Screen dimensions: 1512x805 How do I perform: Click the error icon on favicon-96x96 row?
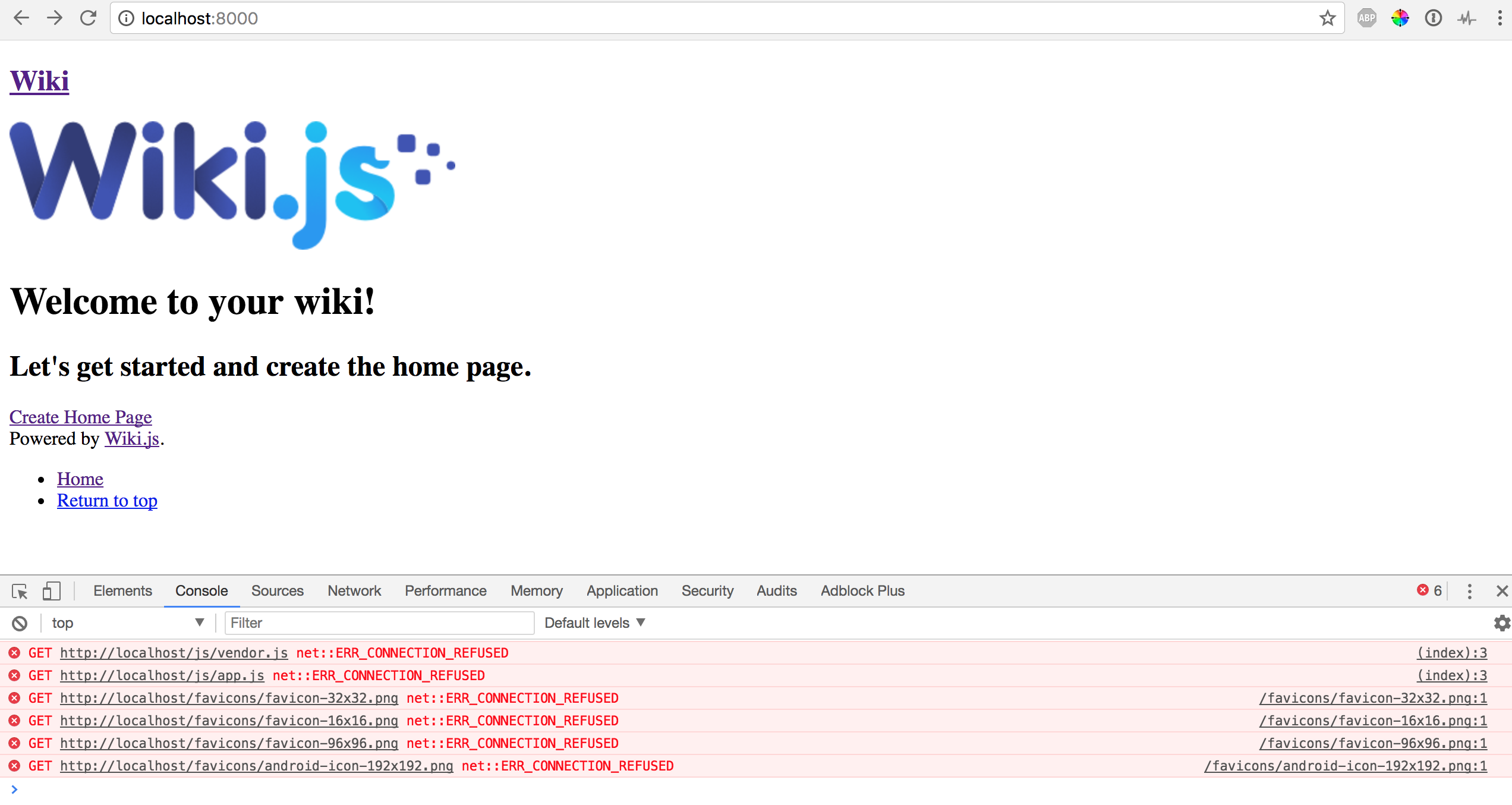pyautogui.click(x=15, y=743)
